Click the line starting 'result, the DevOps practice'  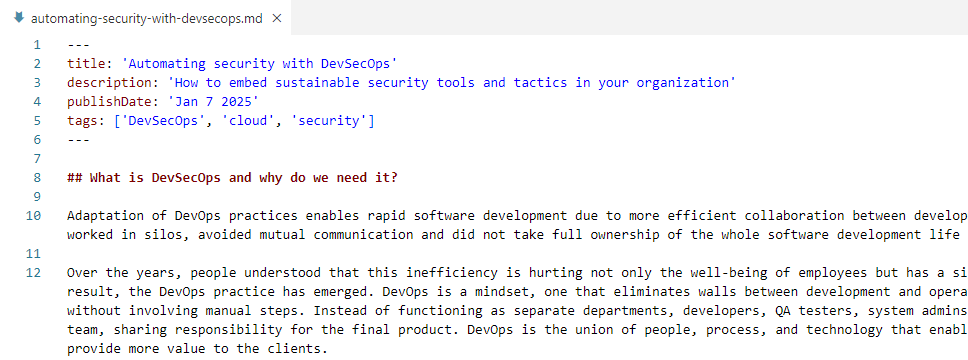[x=517, y=292]
